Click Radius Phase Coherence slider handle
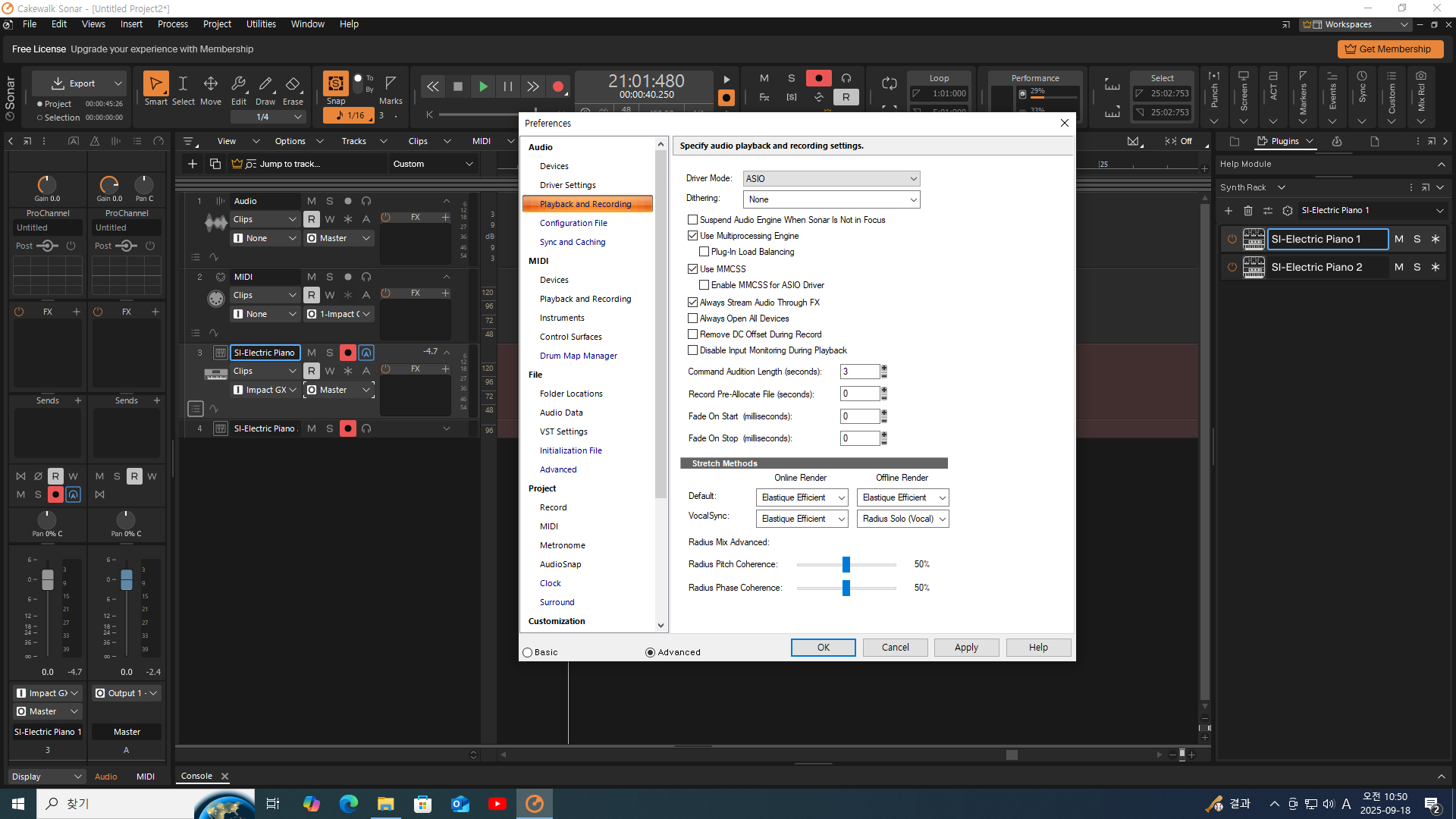 click(x=846, y=588)
